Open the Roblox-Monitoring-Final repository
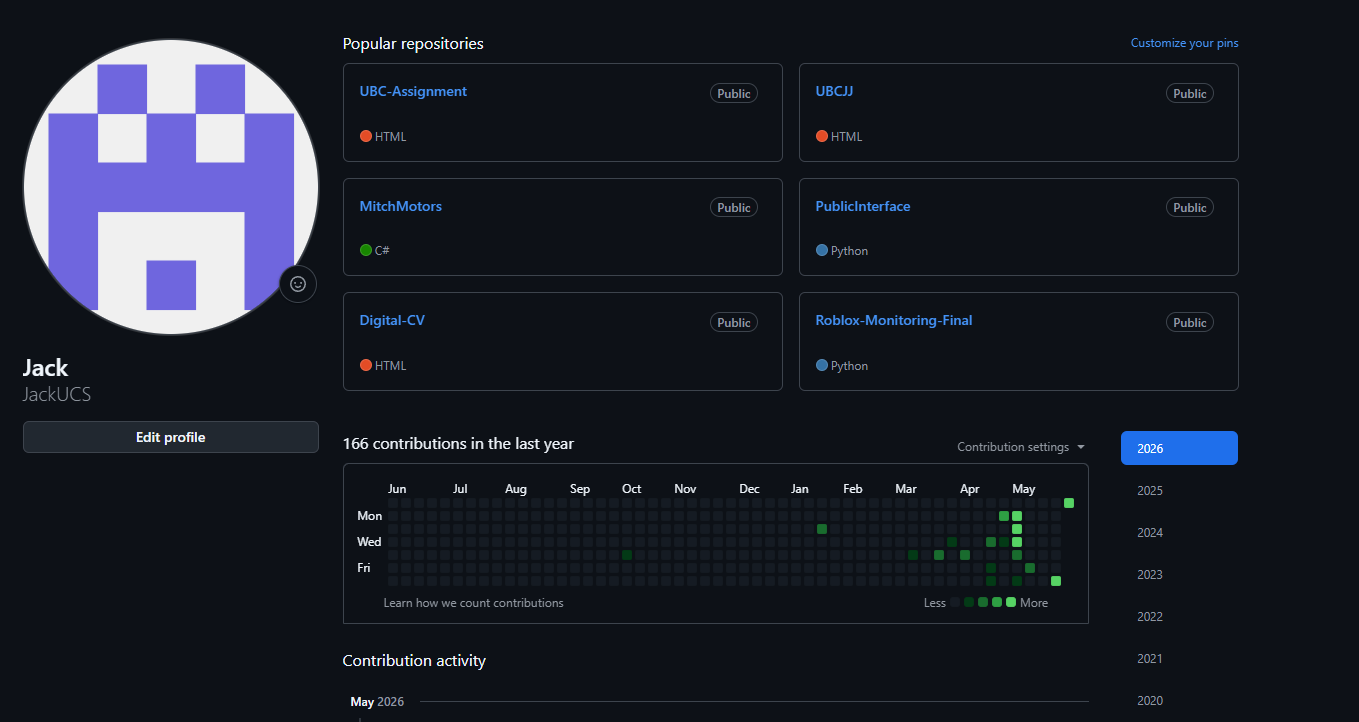The width and height of the screenshot is (1359, 722). [894, 320]
